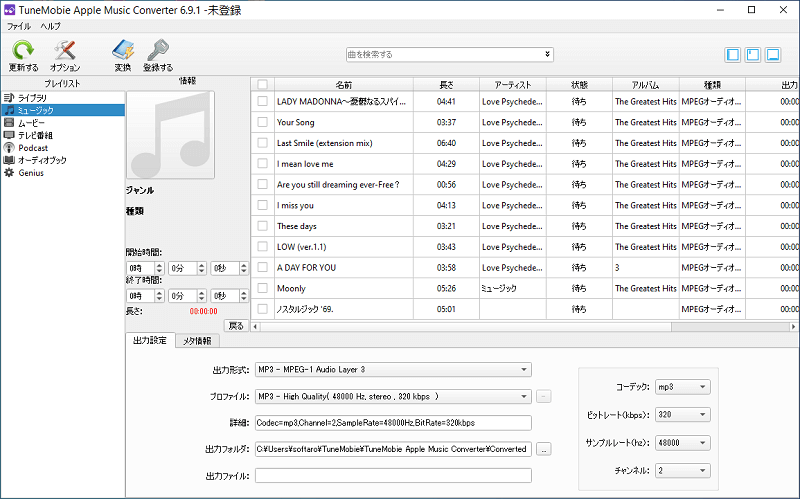Select ミュージック playlist item

pos(63,110)
